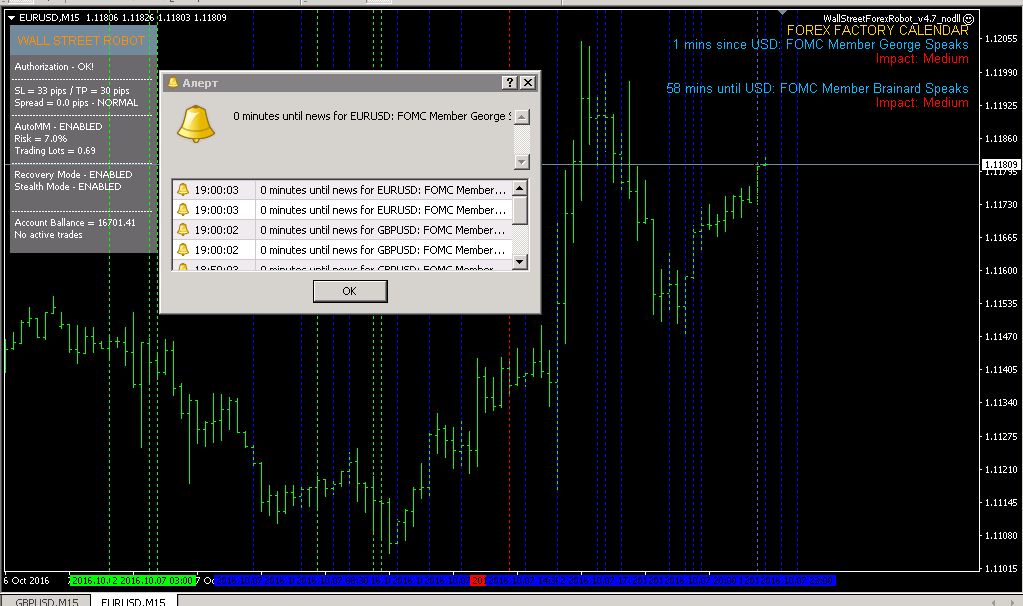Click the FOREX FACTORY CALENDAR heading
The height and width of the screenshot is (606, 1023).
pos(878,30)
